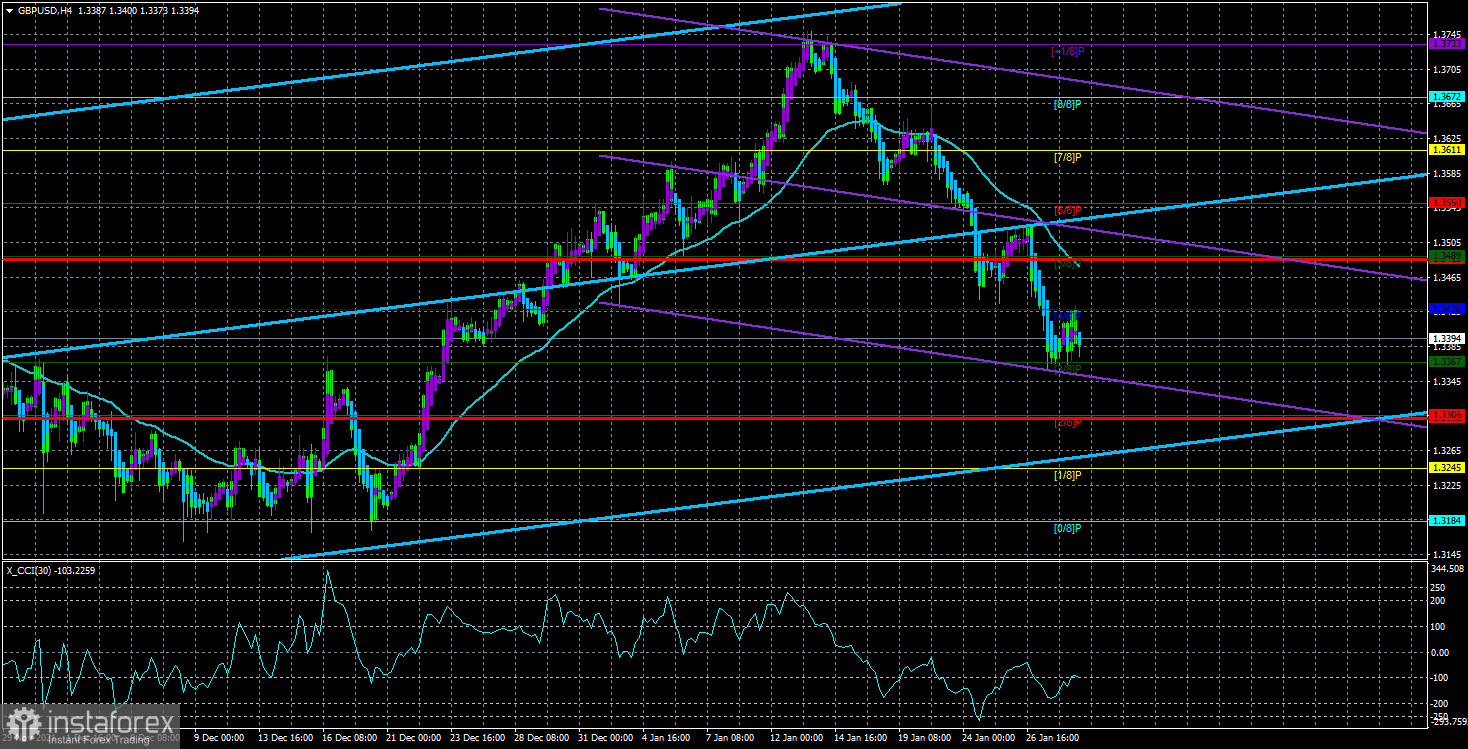Click the 0.00 CCI scale value

click(x=1443, y=651)
